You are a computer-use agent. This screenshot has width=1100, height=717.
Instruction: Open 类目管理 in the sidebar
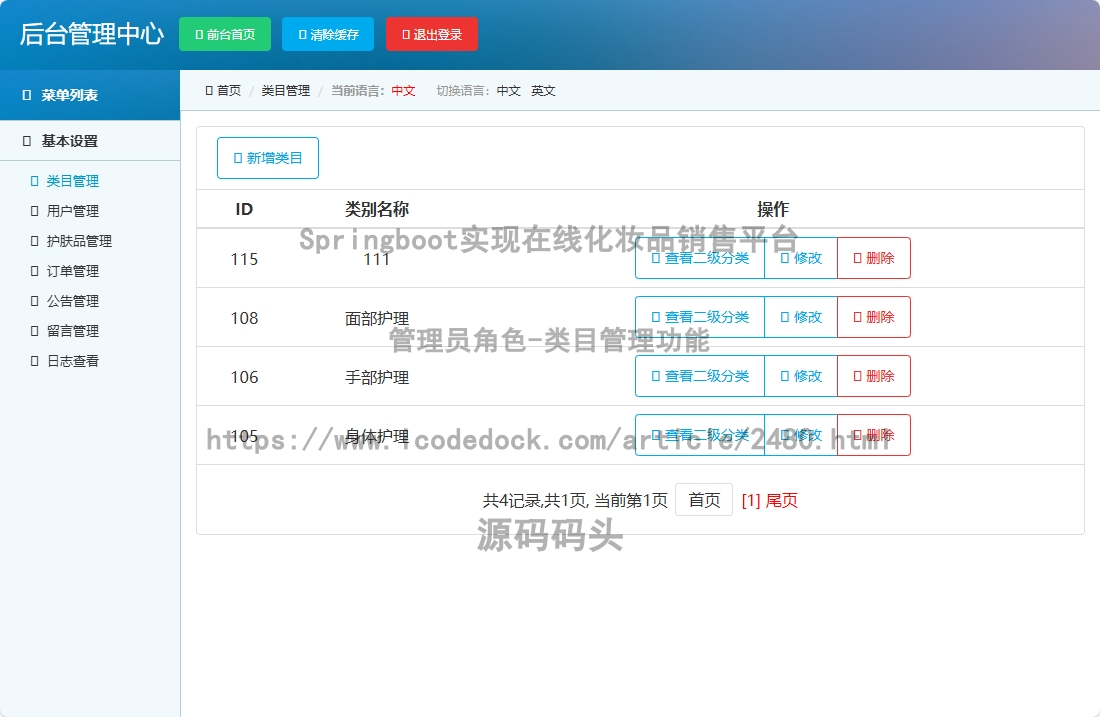pos(72,181)
